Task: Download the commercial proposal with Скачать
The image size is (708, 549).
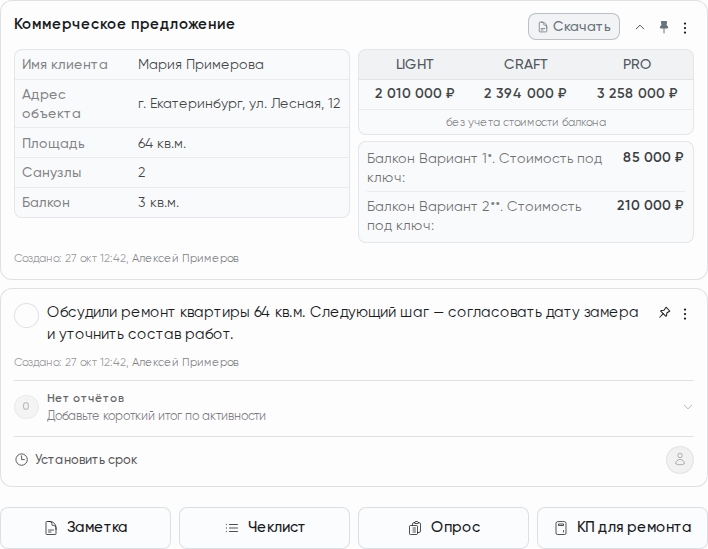Action: click(573, 27)
